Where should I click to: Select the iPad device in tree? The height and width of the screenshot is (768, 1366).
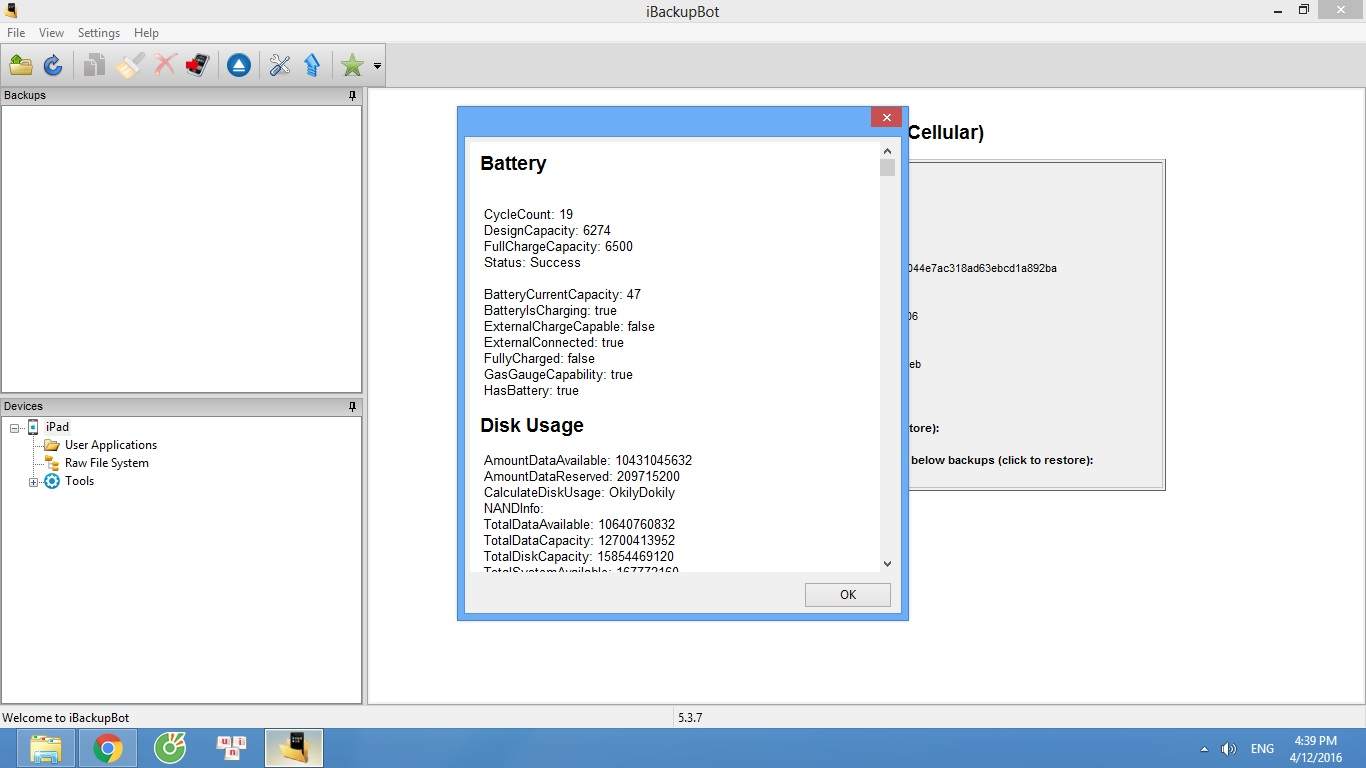tap(58, 427)
